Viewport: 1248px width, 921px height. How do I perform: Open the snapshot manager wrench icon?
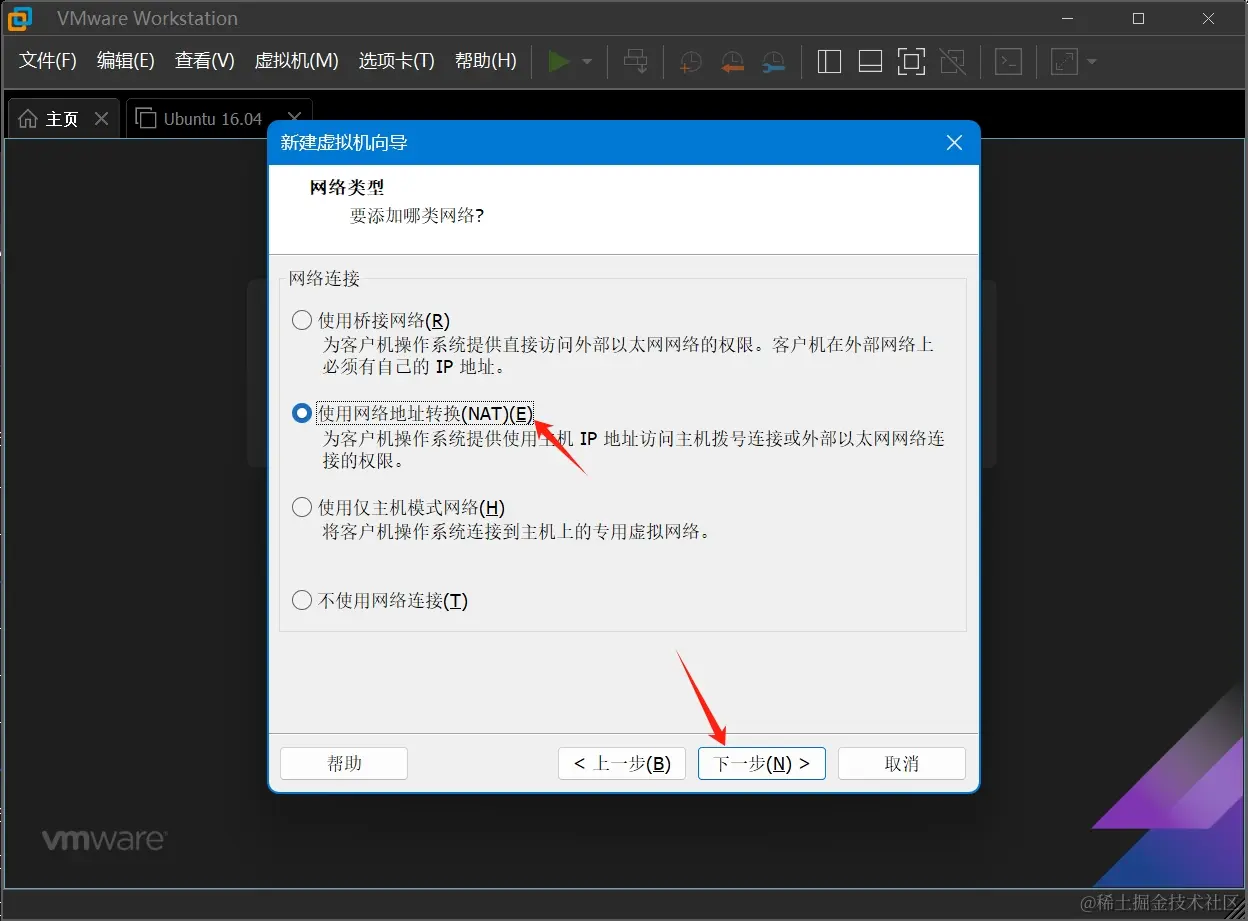click(x=773, y=62)
